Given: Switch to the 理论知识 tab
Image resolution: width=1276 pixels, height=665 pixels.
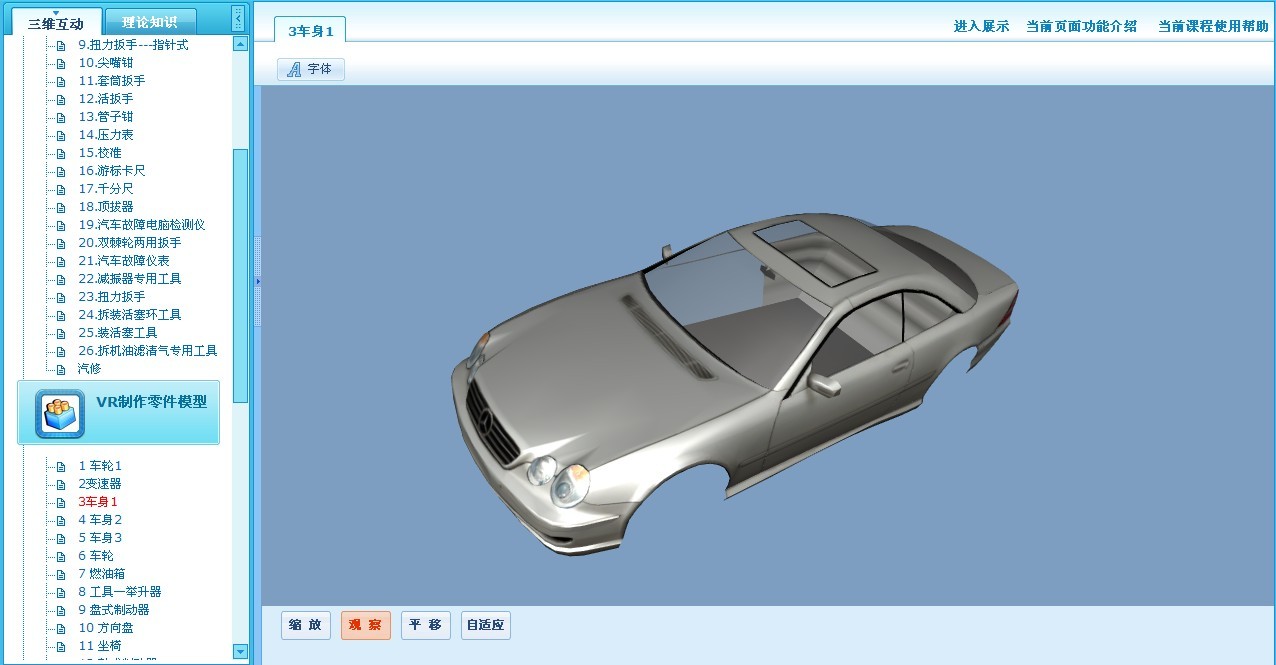Looking at the screenshot, I should pyautogui.click(x=150, y=22).
